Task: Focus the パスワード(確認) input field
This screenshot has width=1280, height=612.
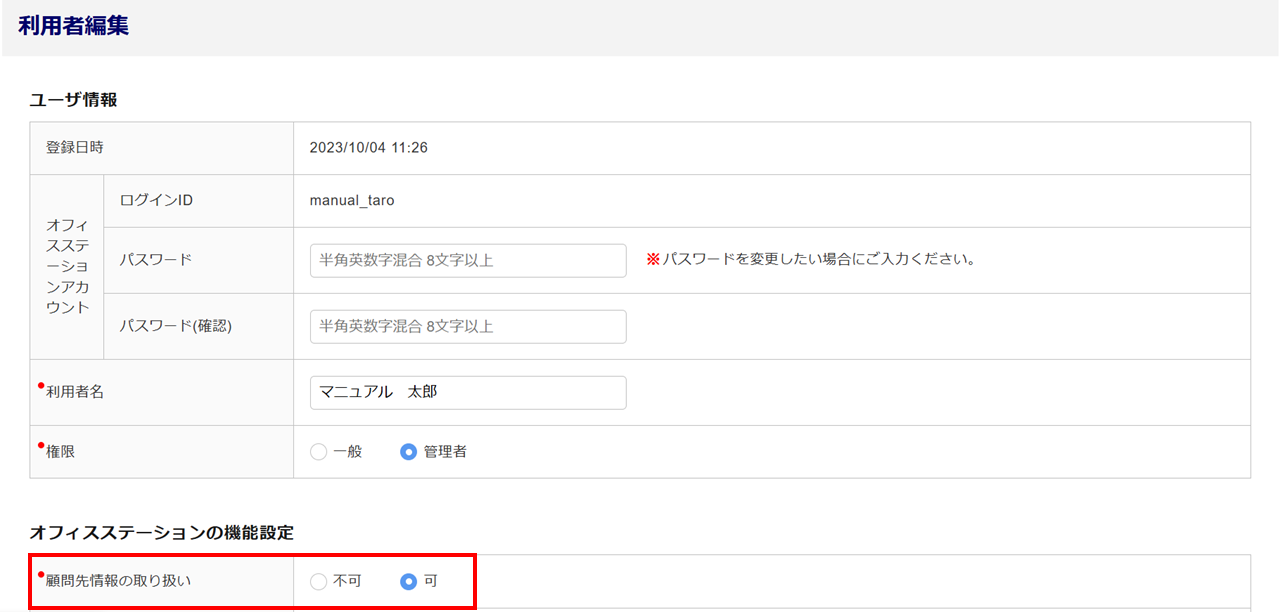Action: [x=468, y=326]
